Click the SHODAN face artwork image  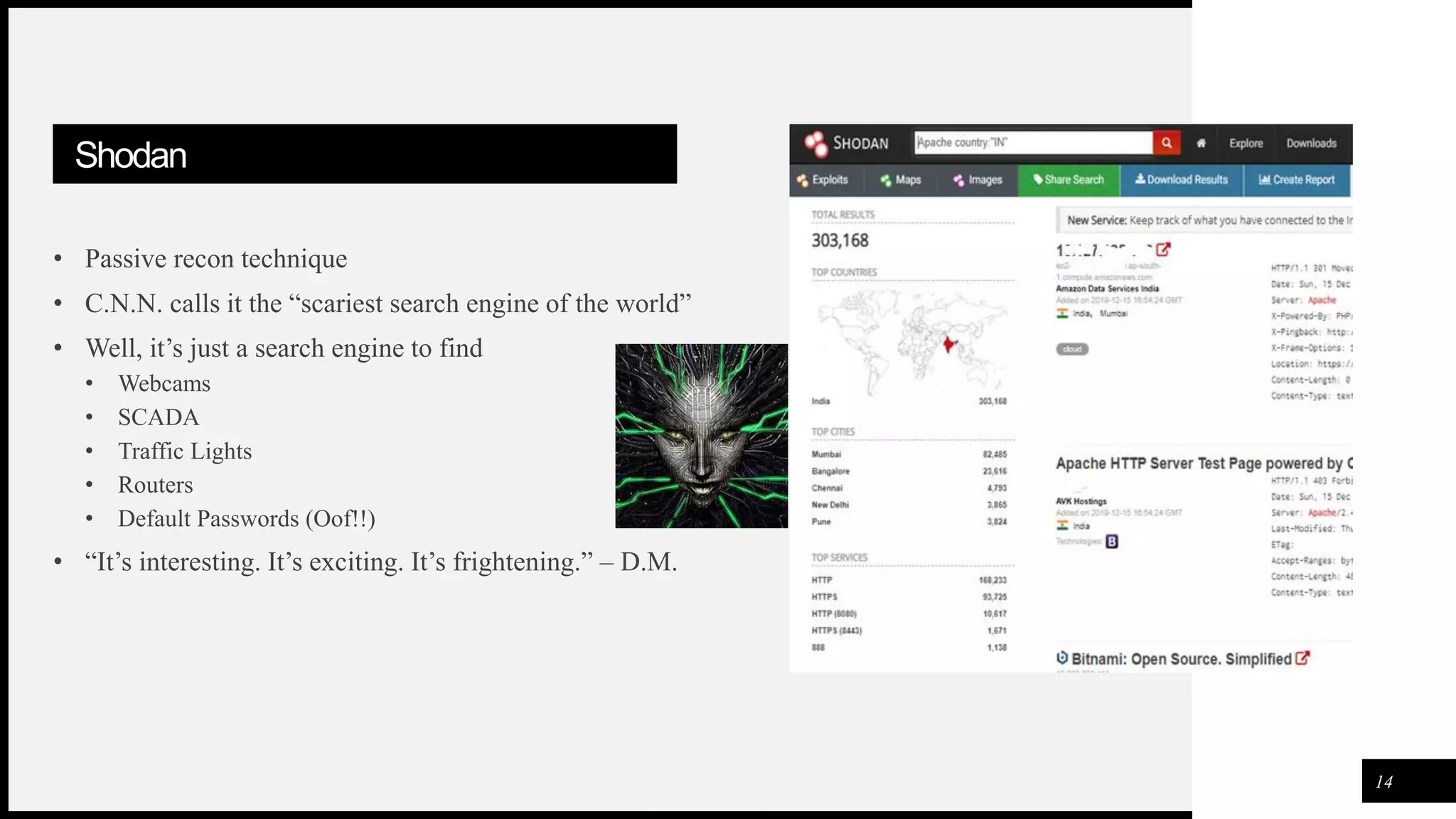click(x=702, y=436)
